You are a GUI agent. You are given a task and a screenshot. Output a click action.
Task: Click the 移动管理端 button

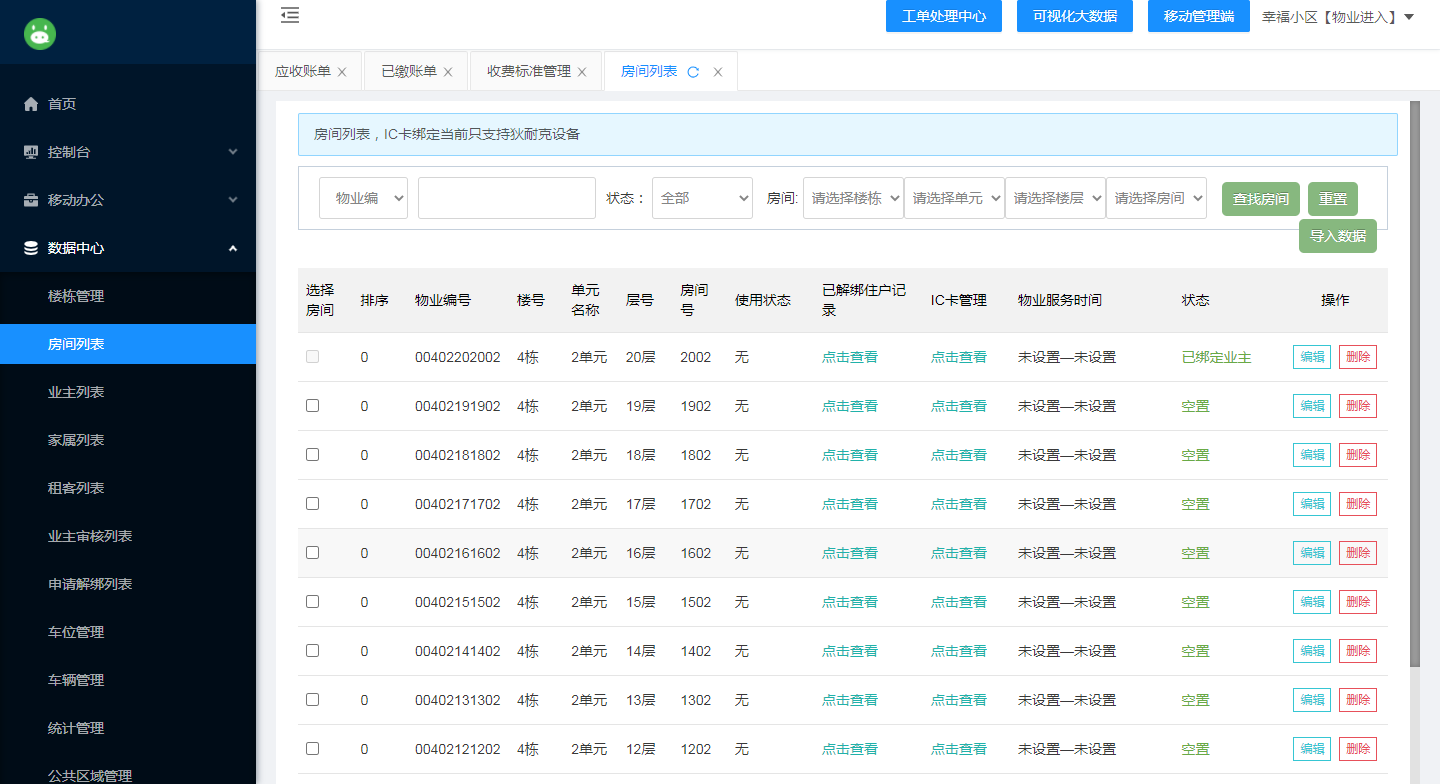point(1199,16)
